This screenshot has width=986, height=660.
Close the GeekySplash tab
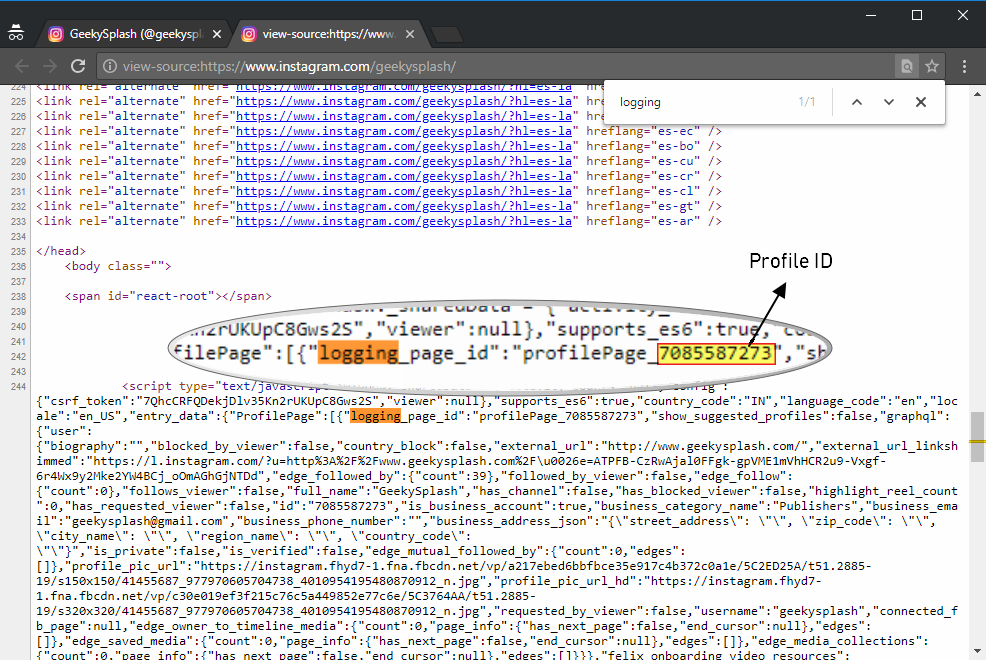[217, 34]
